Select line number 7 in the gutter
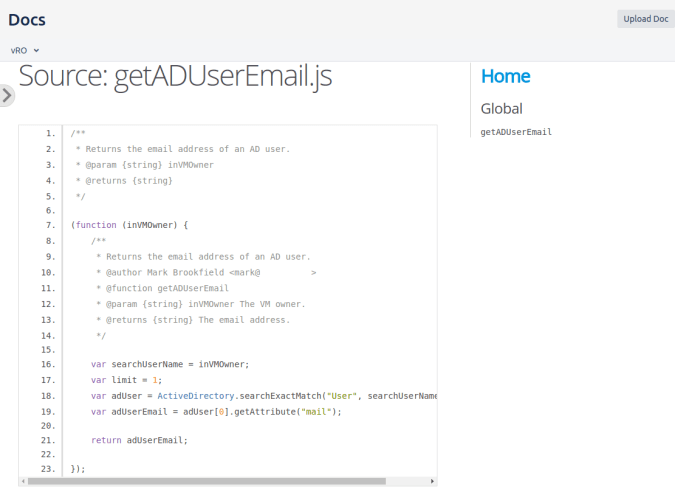Screen dimensions: 675x487 tap(50, 225)
